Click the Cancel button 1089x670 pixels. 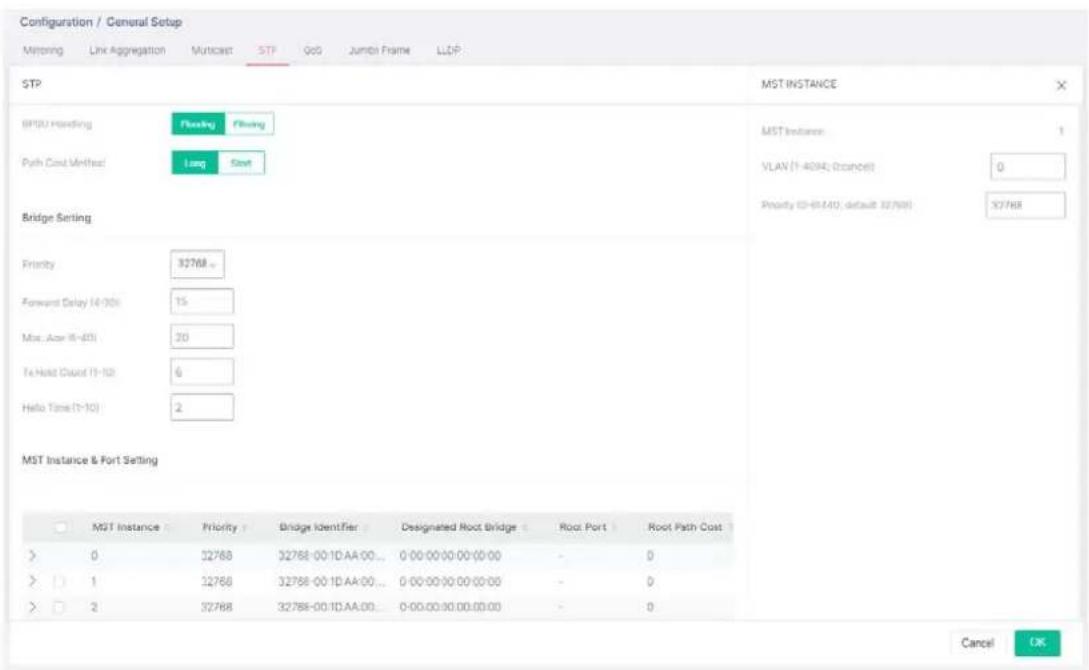(977, 643)
